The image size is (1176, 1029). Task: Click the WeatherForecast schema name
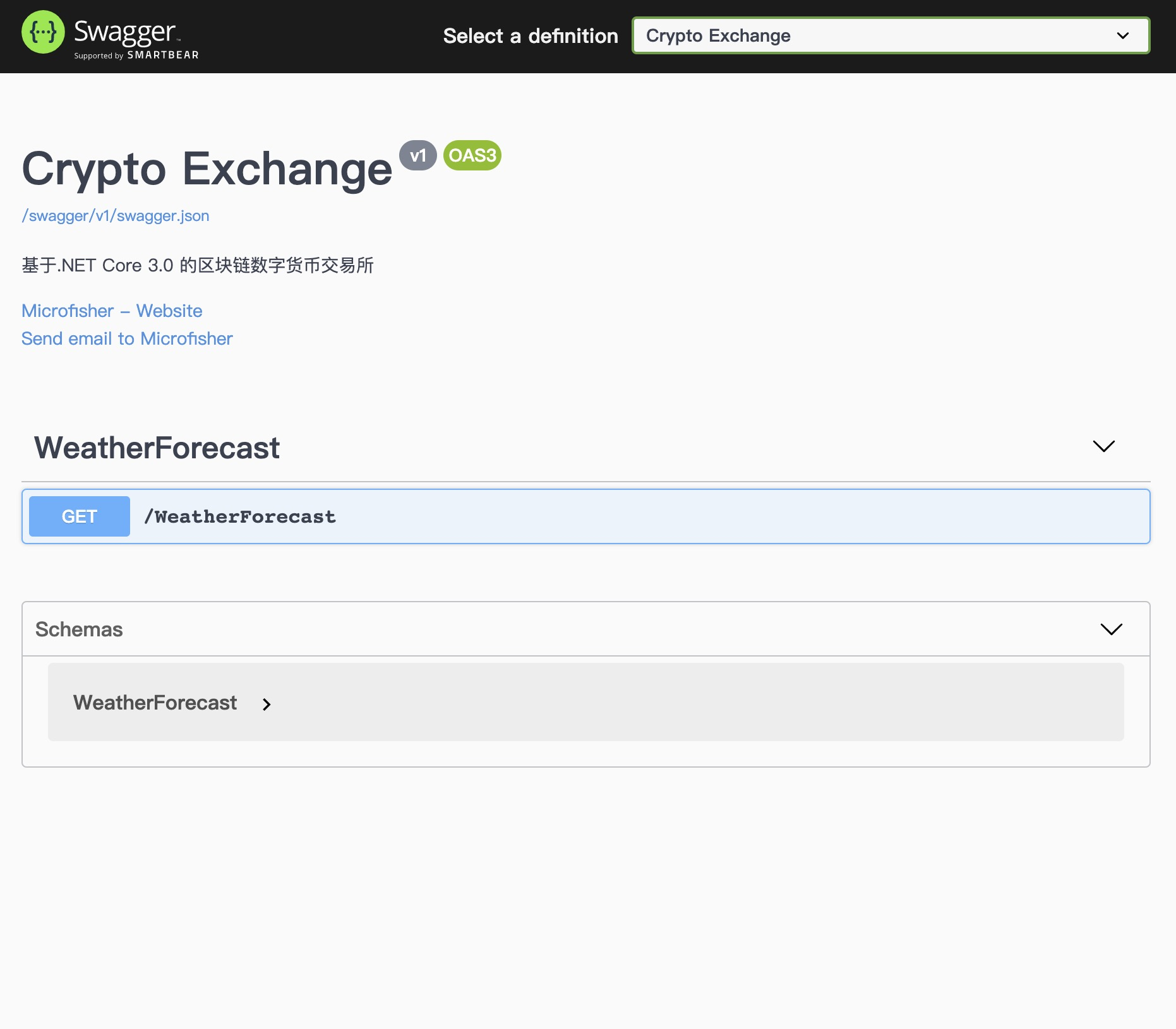pyautogui.click(x=155, y=703)
